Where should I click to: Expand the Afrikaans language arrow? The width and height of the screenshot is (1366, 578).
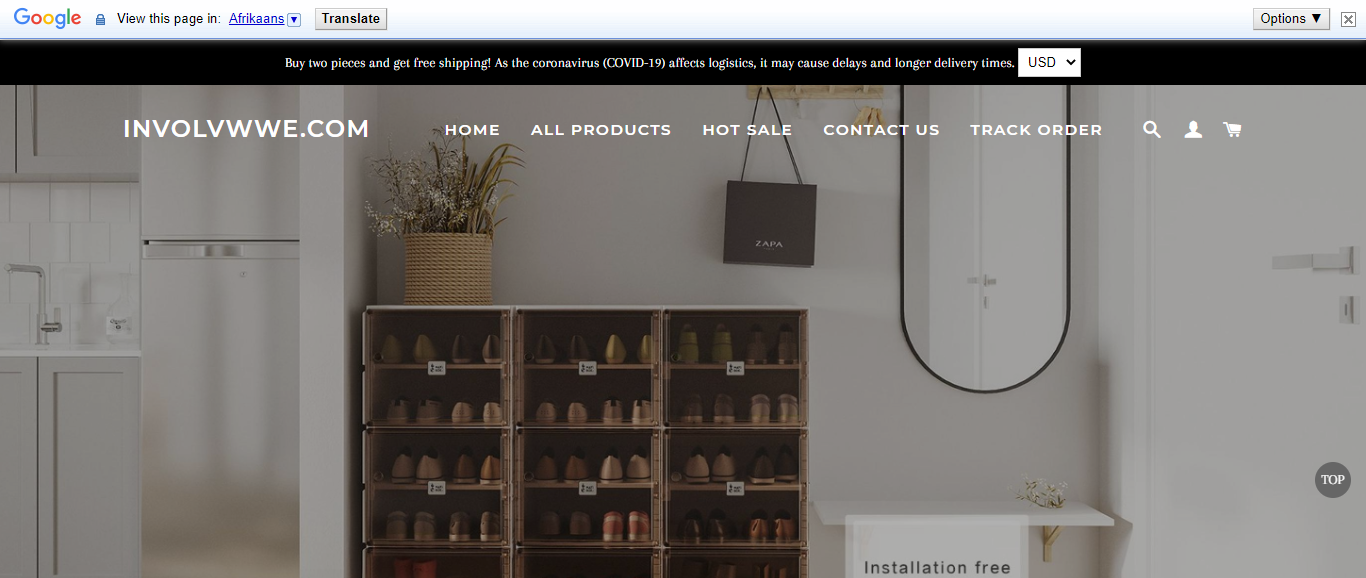point(294,19)
